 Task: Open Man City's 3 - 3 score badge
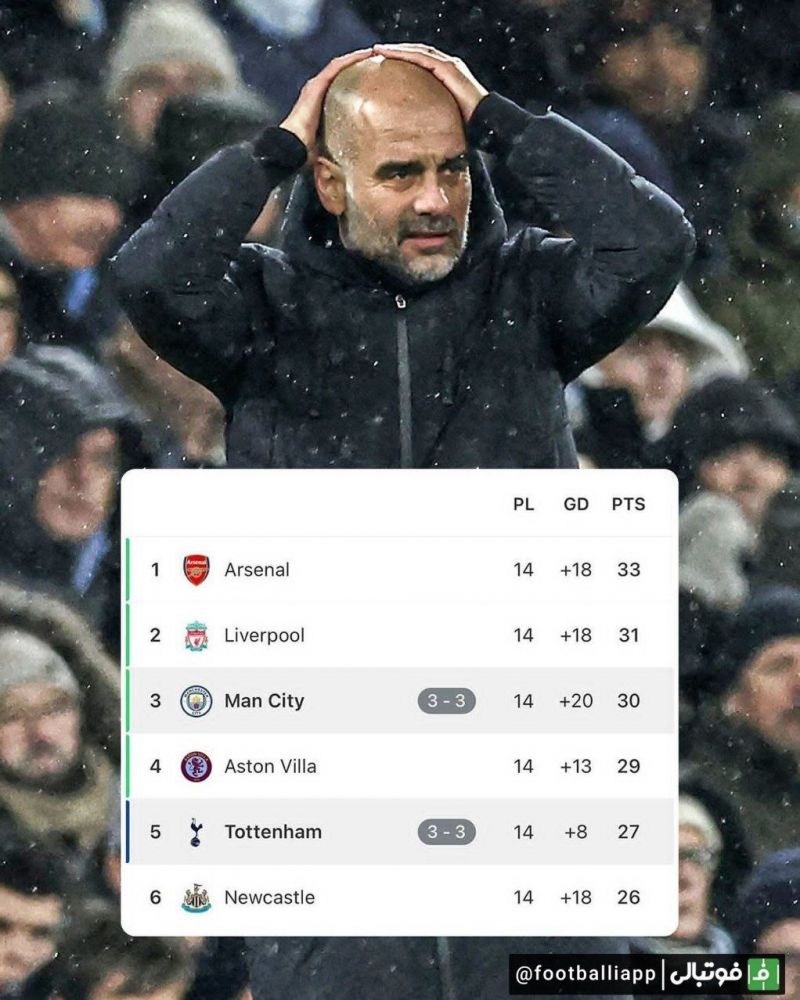(x=447, y=701)
